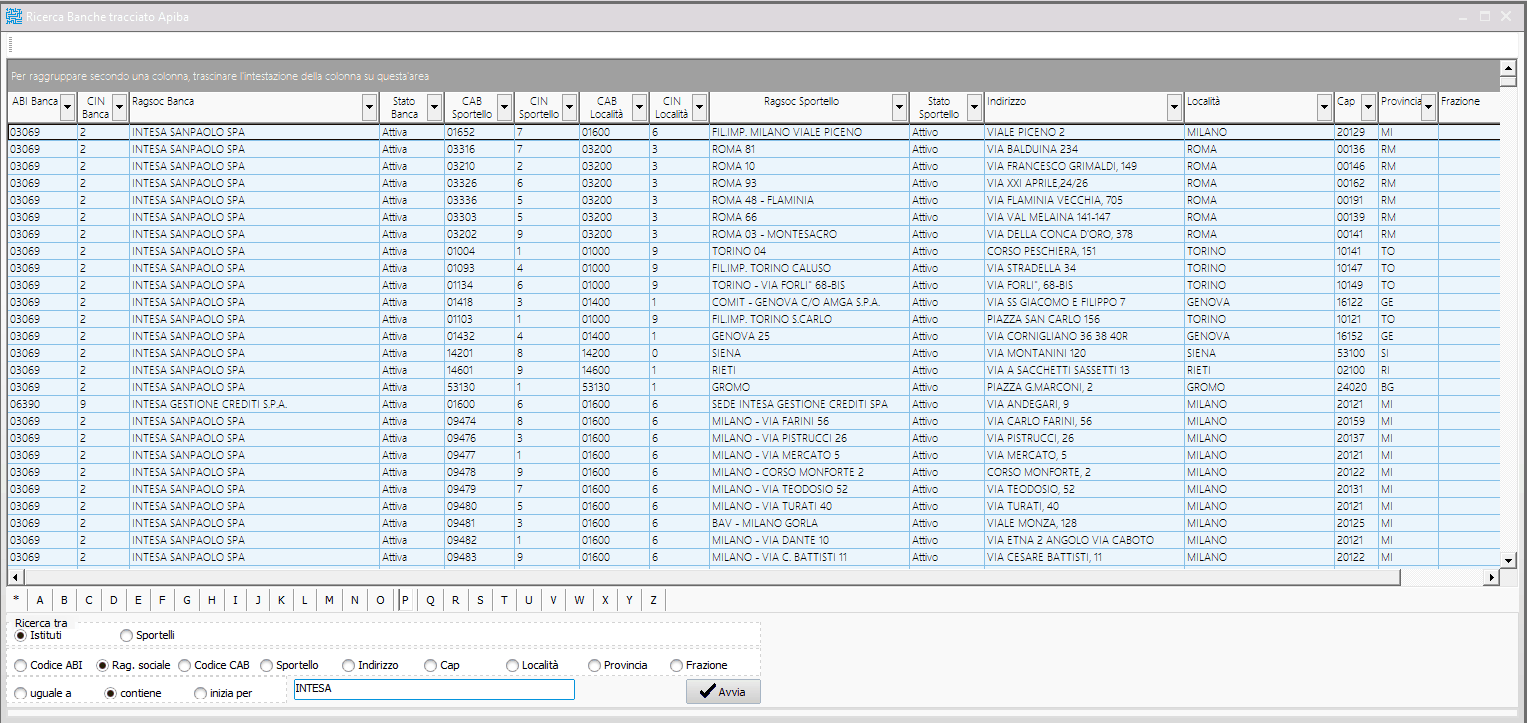Choose 'contiene' match mode

[111, 693]
